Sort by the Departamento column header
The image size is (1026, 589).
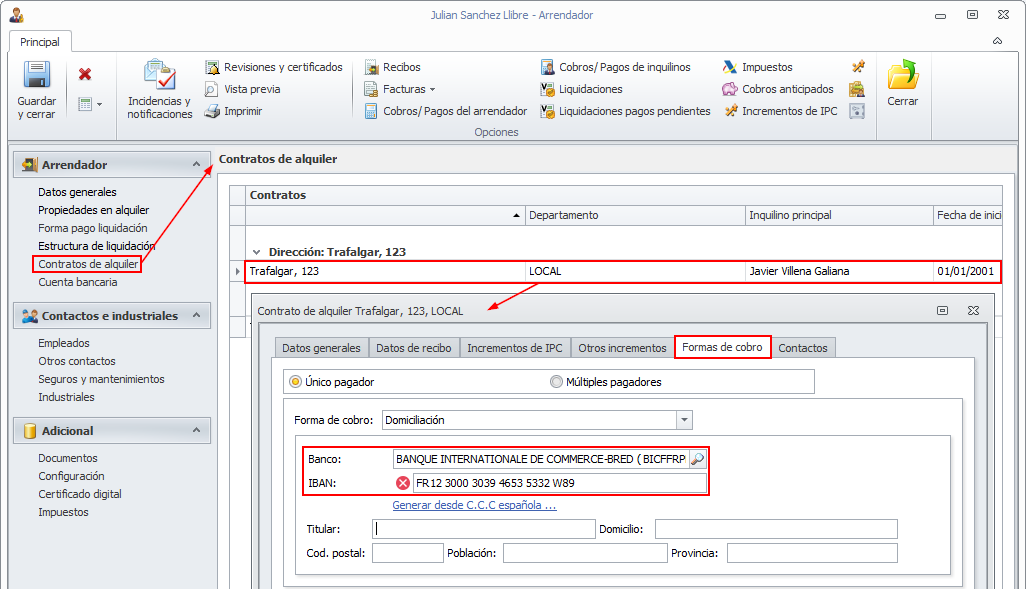pyautogui.click(x=635, y=215)
